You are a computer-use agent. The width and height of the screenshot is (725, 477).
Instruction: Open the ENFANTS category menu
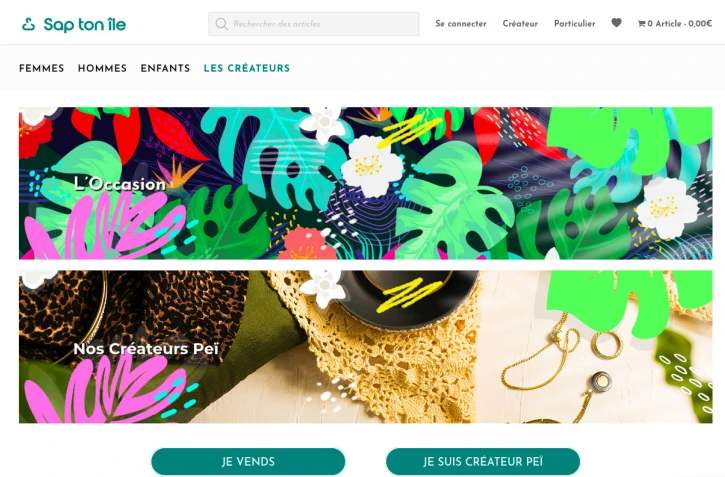tap(165, 68)
